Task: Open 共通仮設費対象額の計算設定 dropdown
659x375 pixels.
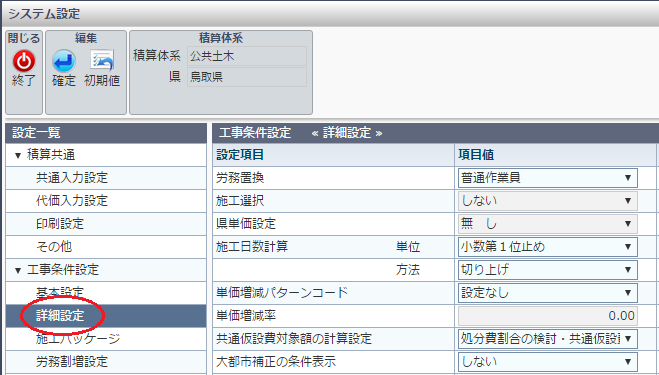Action: pyautogui.click(x=548, y=338)
